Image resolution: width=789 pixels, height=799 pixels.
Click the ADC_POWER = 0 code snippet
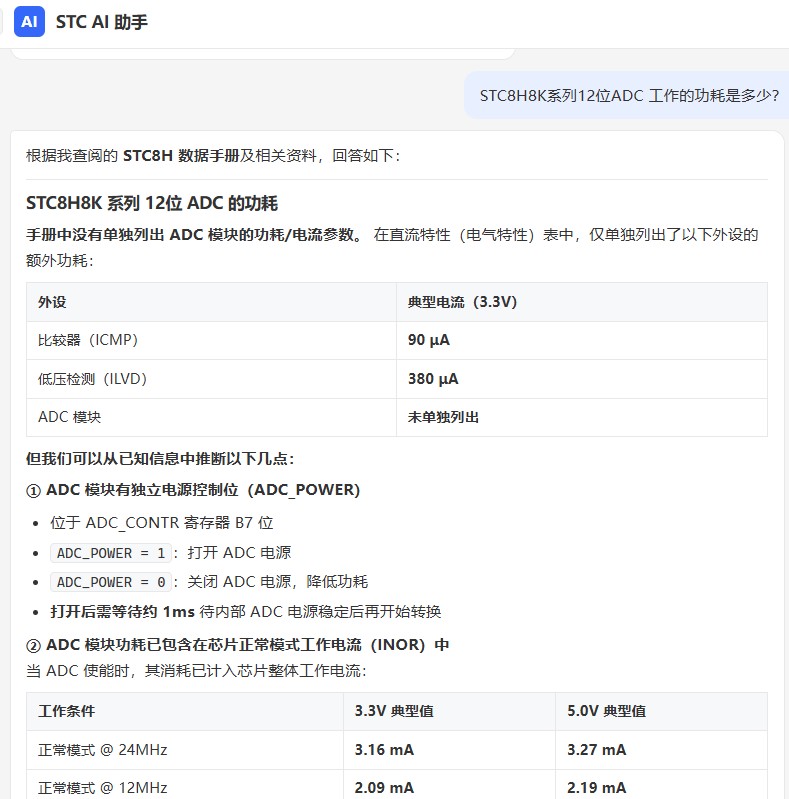pyautogui.click(x=111, y=582)
